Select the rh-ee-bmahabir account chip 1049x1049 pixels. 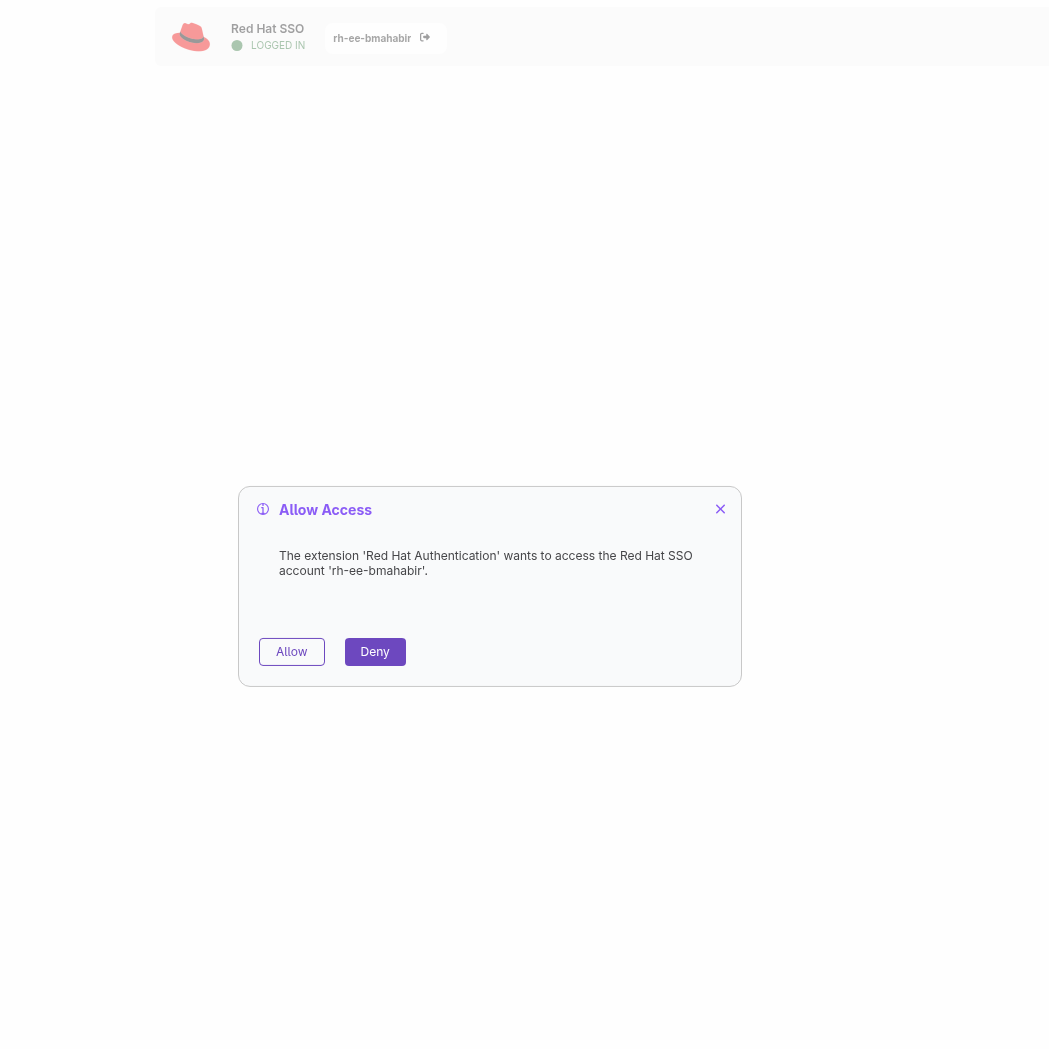point(385,38)
